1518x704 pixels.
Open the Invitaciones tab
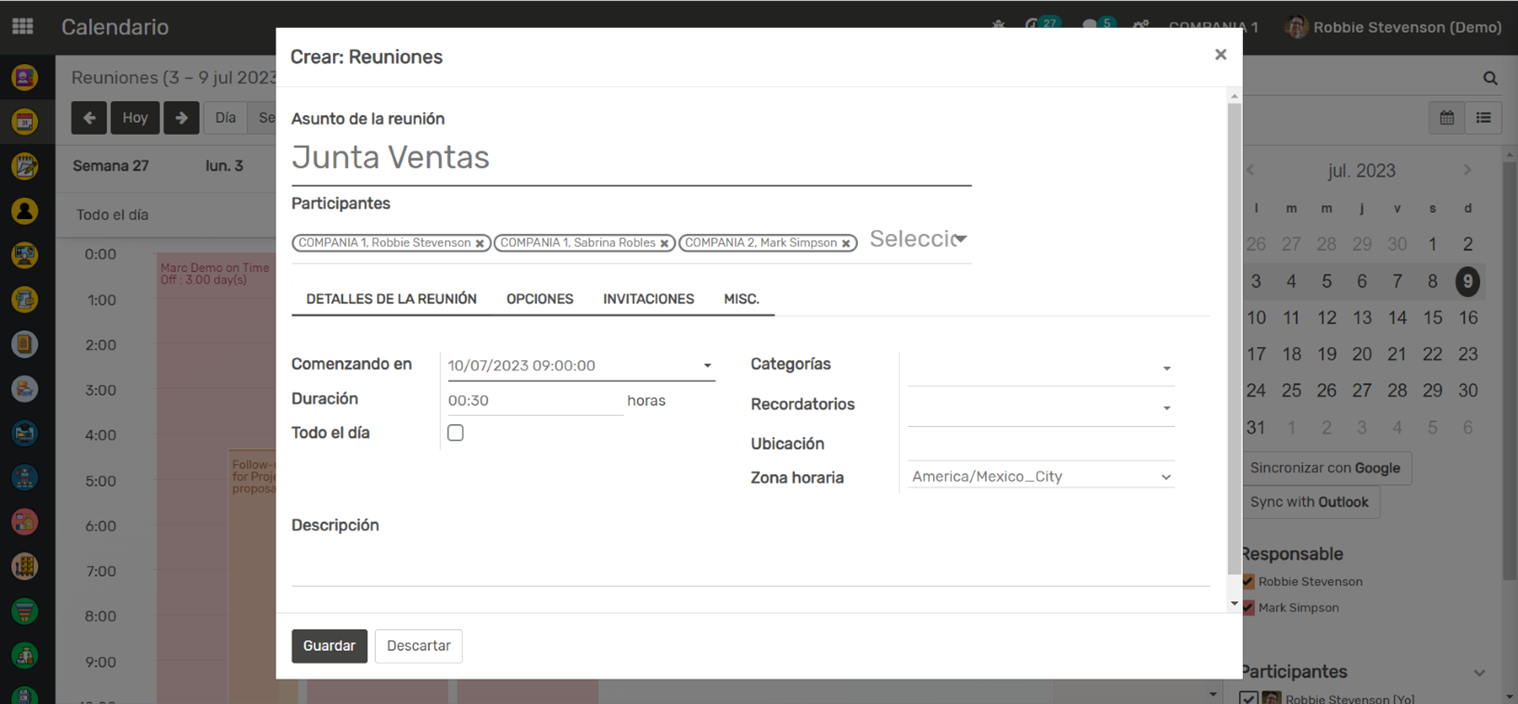(x=648, y=299)
